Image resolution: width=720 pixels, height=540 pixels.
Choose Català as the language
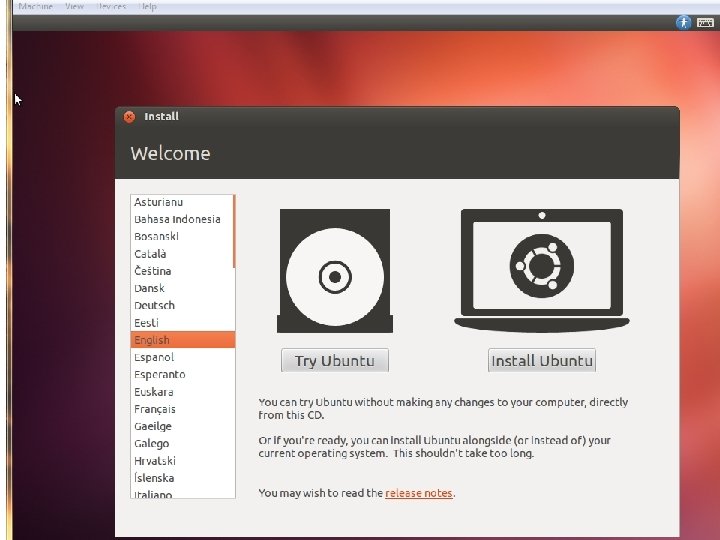click(182, 254)
